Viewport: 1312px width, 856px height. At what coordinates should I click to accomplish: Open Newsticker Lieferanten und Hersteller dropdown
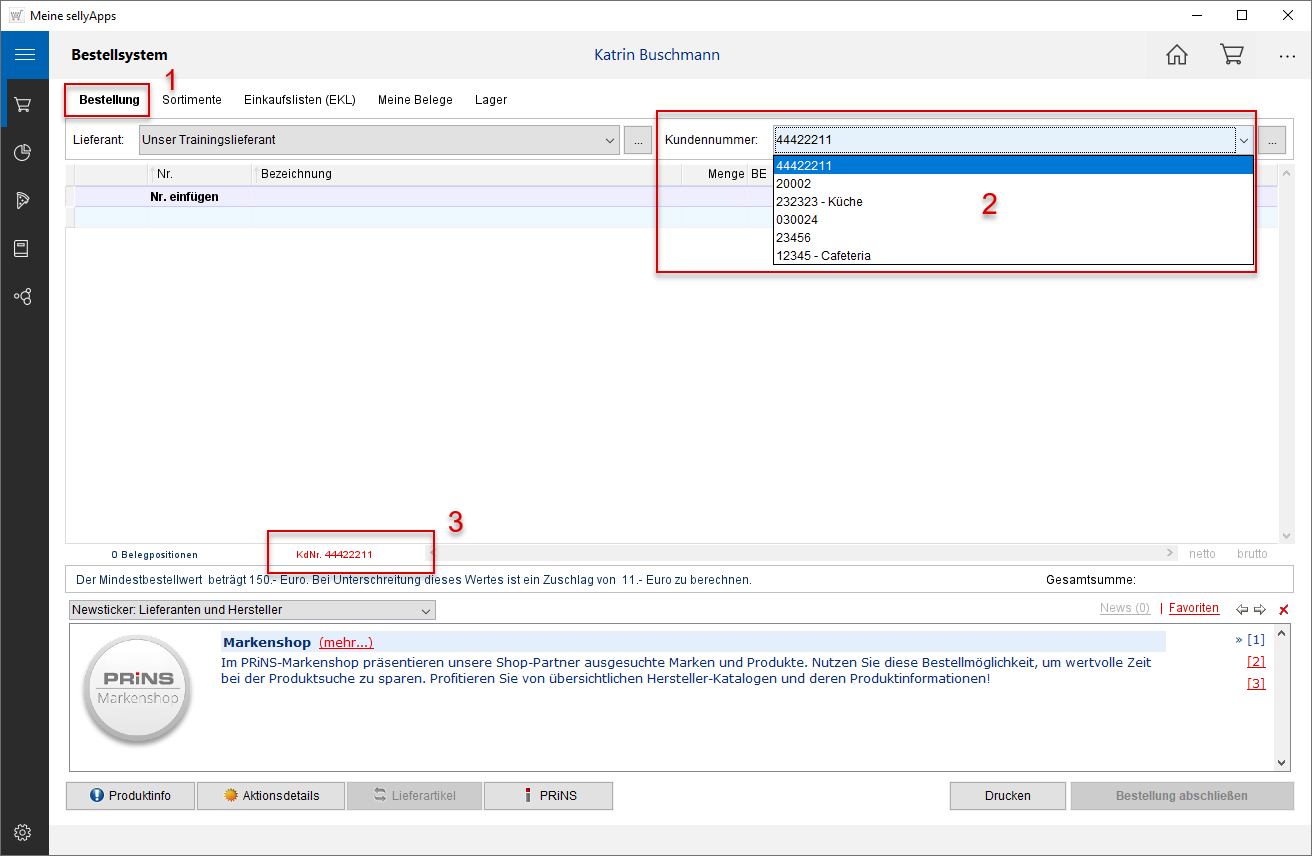426,610
